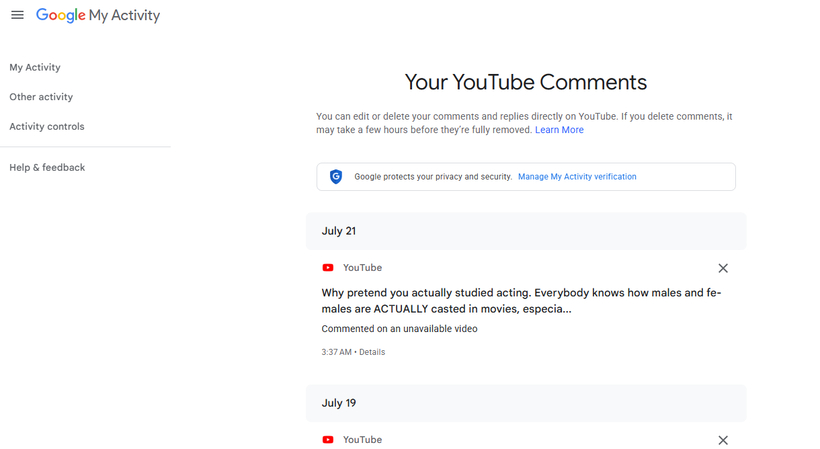This screenshot has width=820, height=449.
Task: Delete the July 19 comment with X
Action: tap(723, 440)
